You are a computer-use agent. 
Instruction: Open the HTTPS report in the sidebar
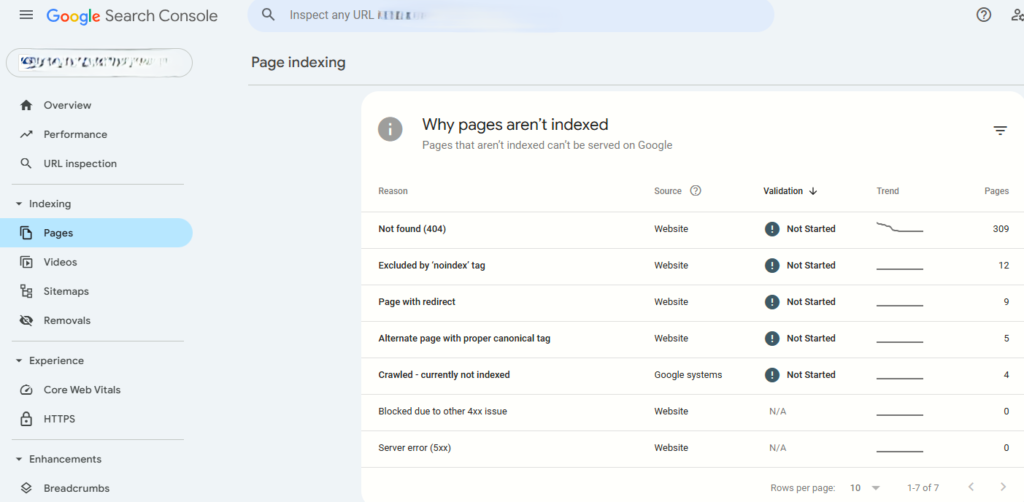point(97,418)
